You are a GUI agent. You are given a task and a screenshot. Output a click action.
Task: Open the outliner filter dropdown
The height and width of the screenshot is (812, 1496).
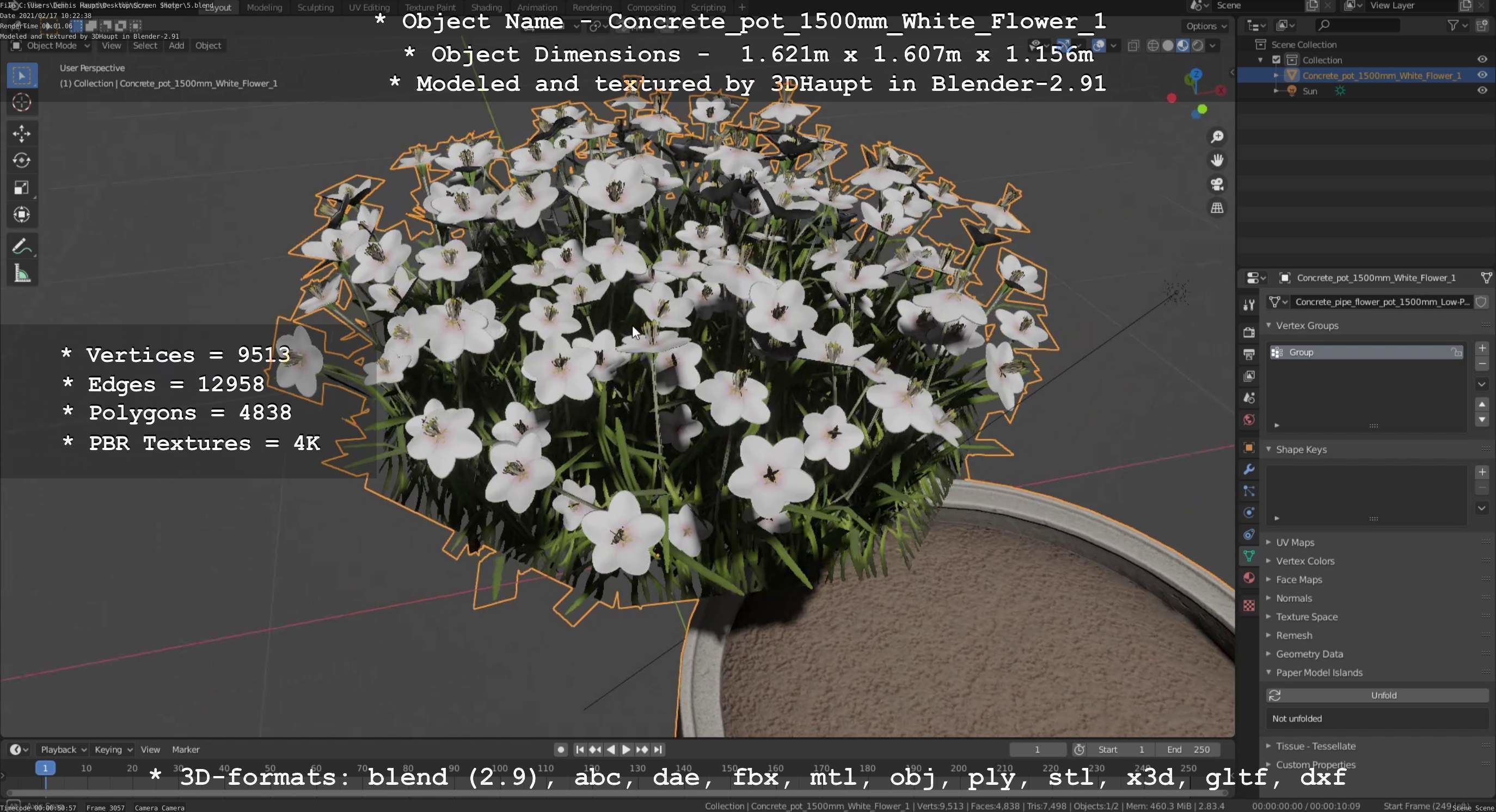(x=1458, y=25)
